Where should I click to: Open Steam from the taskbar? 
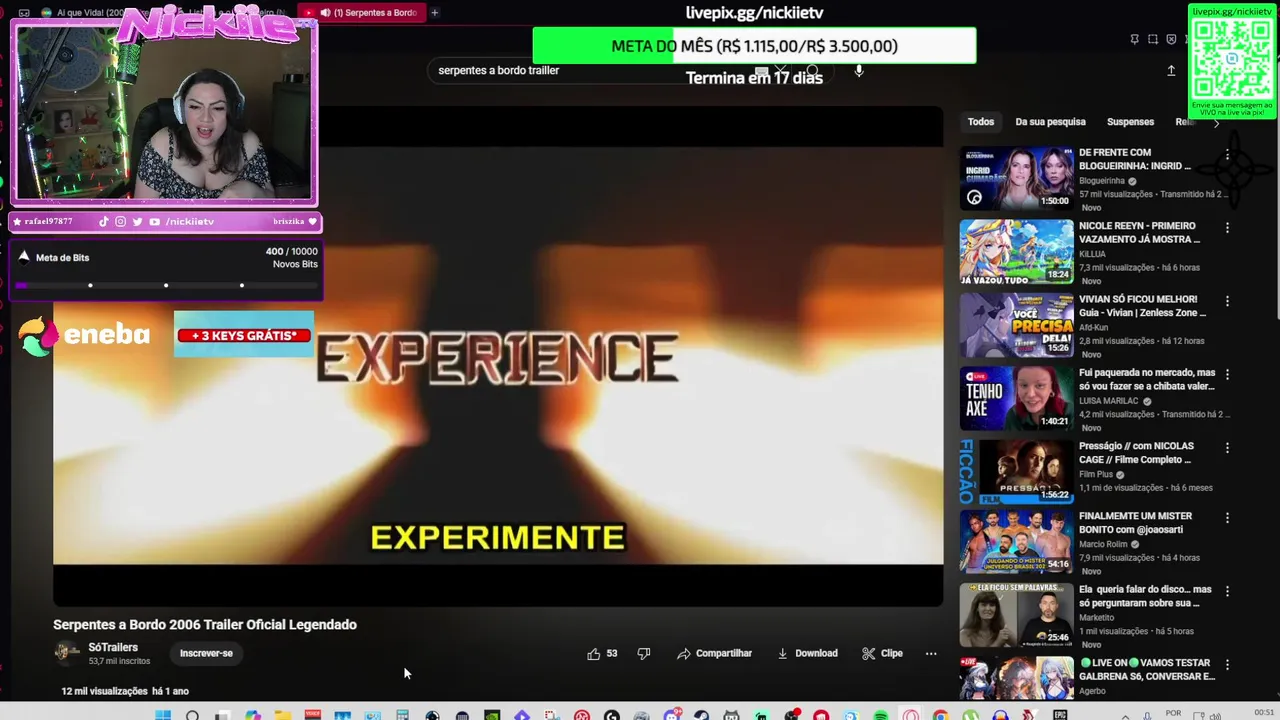701,714
